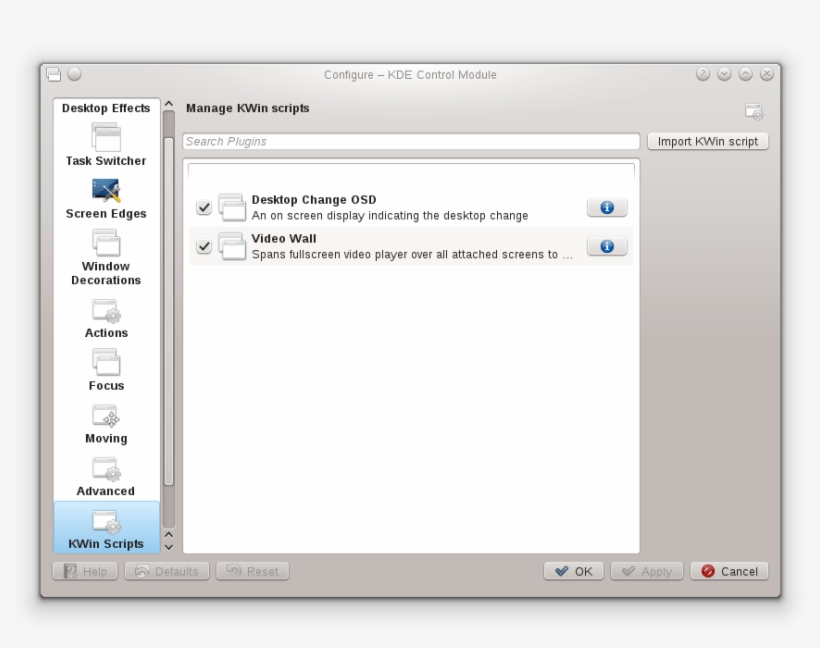Select the Video Wall title text
820x648 pixels.
pos(284,238)
